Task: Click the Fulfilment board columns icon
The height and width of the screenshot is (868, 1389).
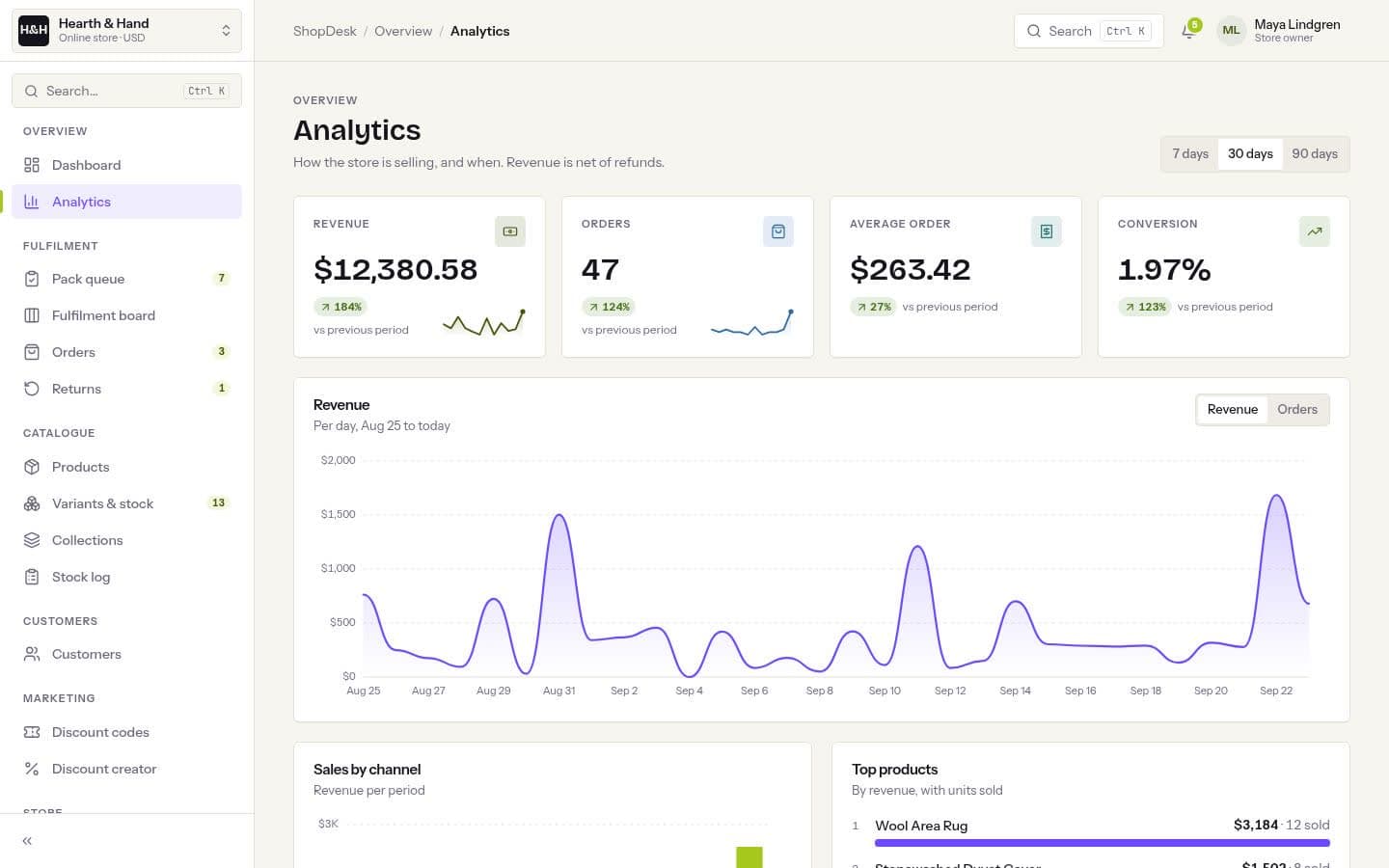Action: click(32, 315)
